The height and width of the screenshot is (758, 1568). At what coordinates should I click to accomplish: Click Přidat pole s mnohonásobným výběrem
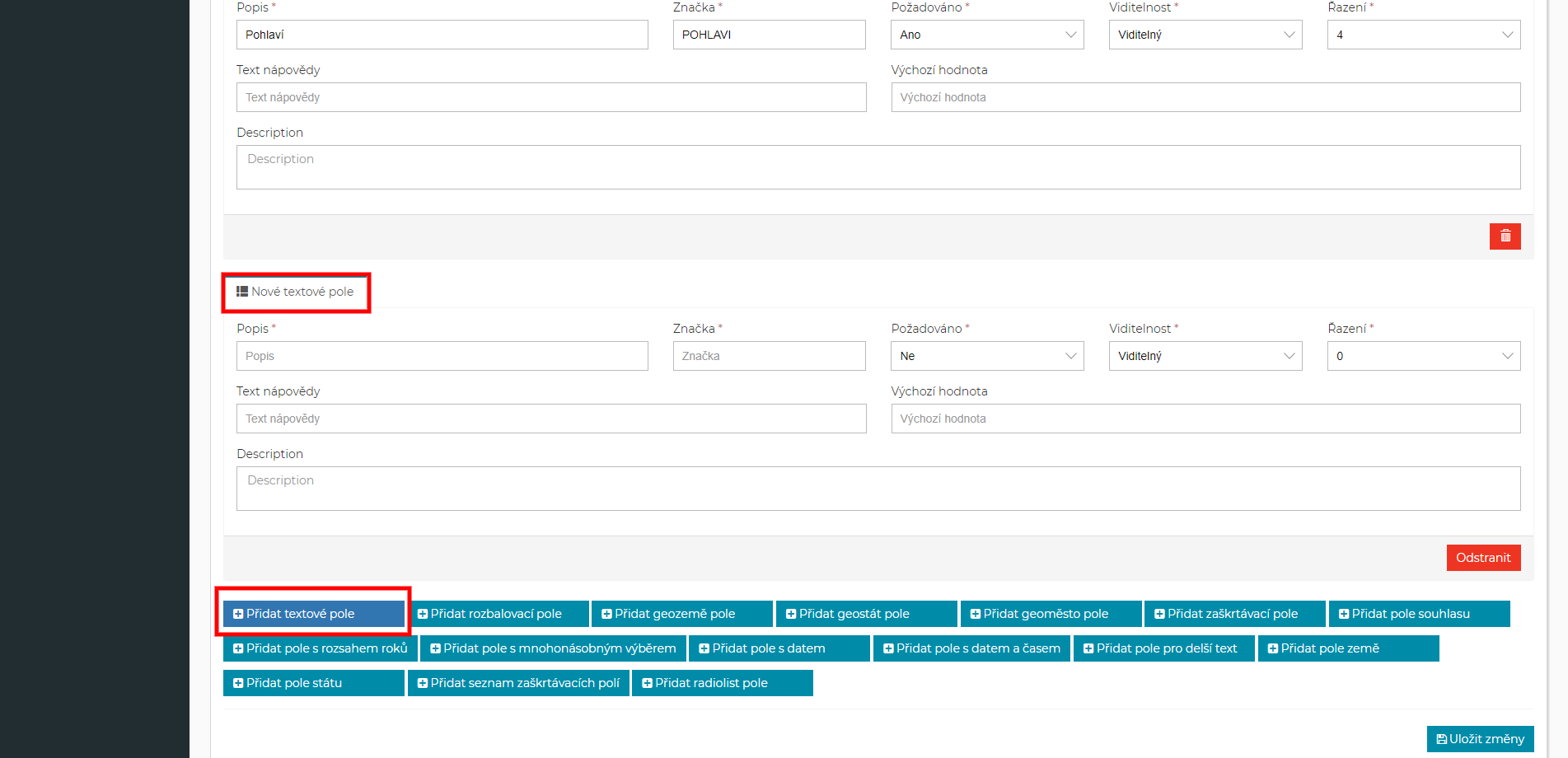click(554, 648)
